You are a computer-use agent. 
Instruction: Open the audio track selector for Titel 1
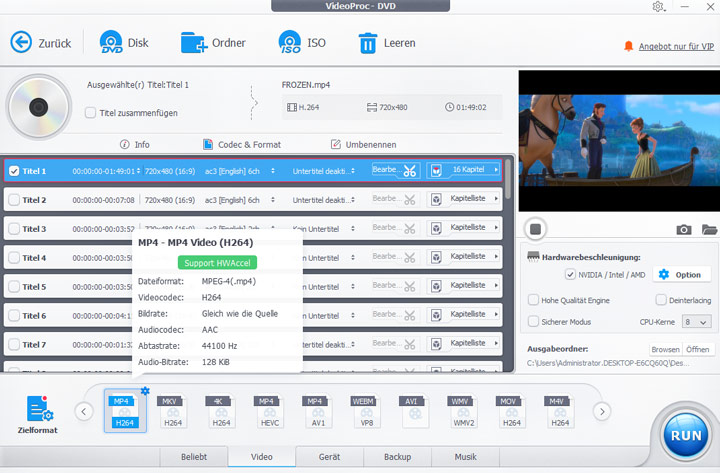point(273,171)
